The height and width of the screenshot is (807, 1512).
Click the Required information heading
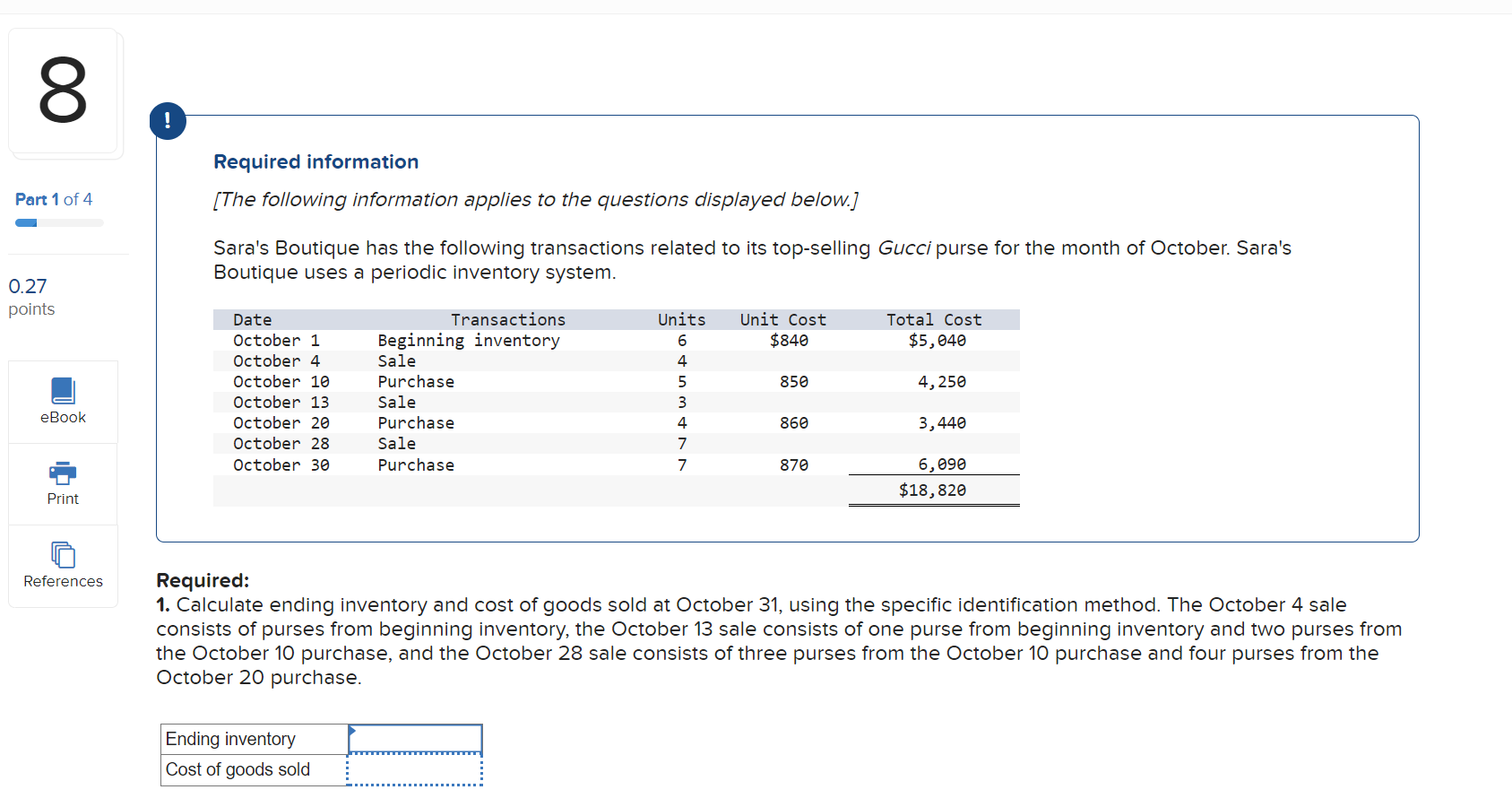coord(316,161)
